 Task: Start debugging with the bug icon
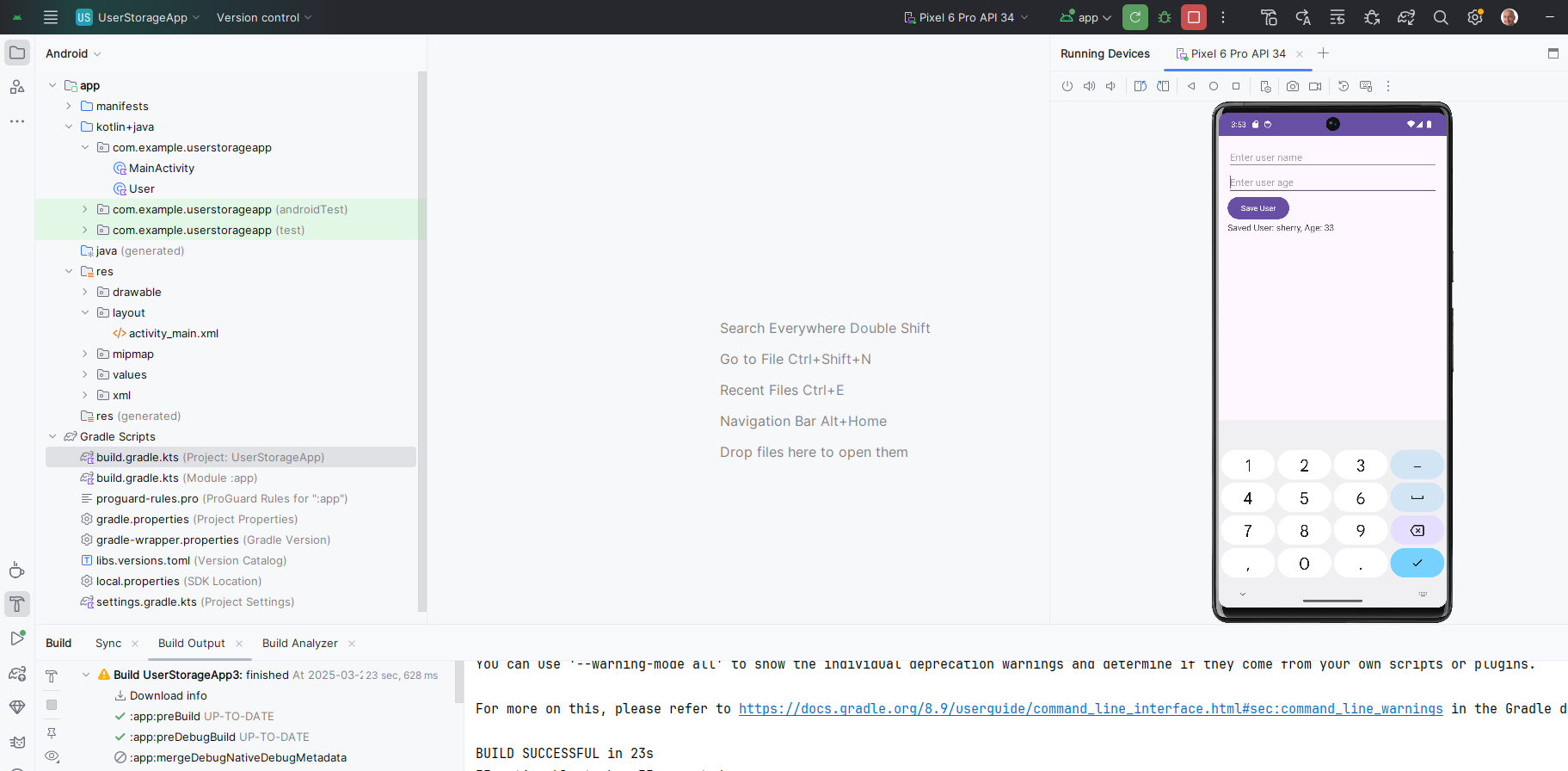[1165, 17]
